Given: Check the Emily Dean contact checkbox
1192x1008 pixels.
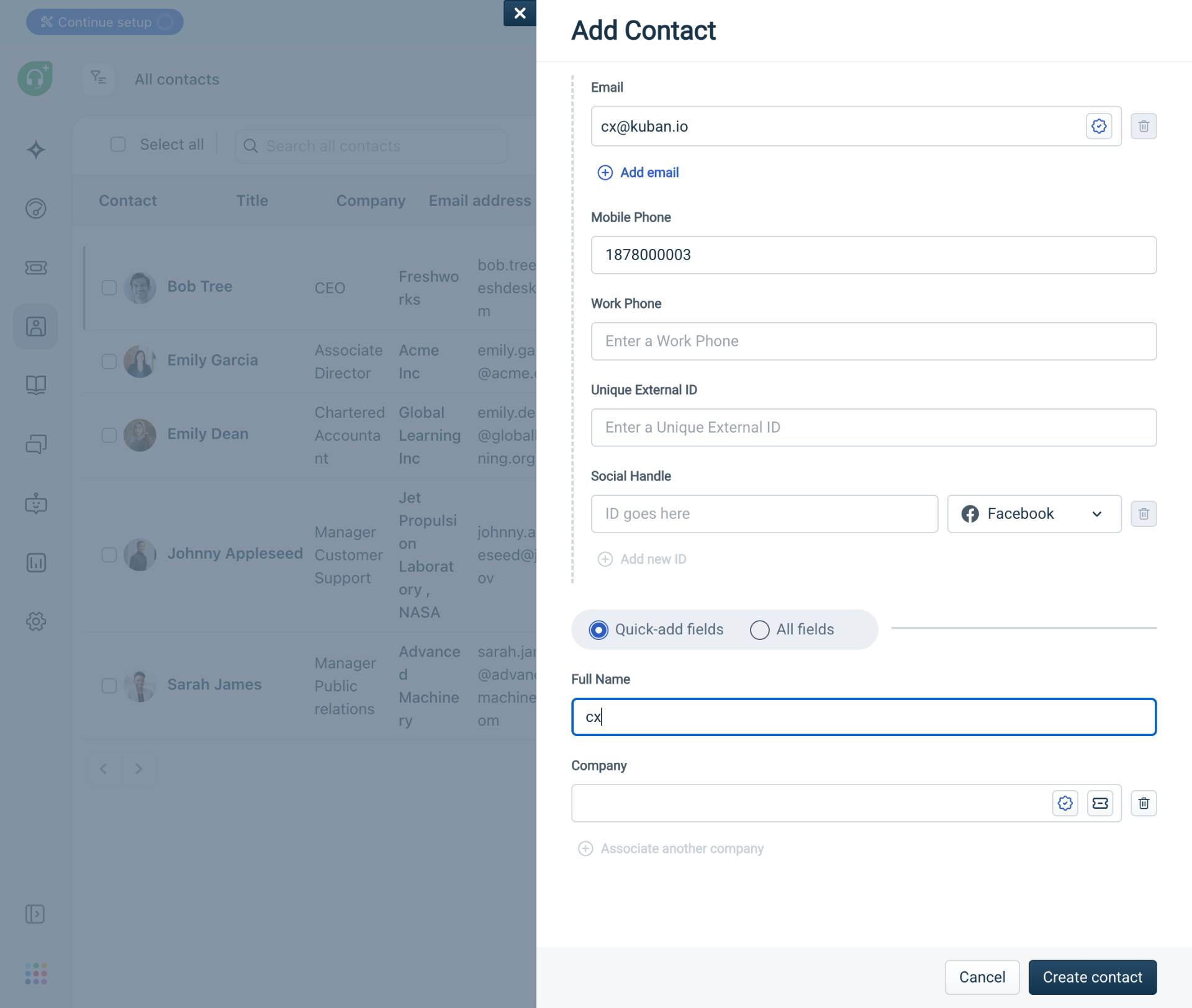Looking at the screenshot, I should pos(109,435).
